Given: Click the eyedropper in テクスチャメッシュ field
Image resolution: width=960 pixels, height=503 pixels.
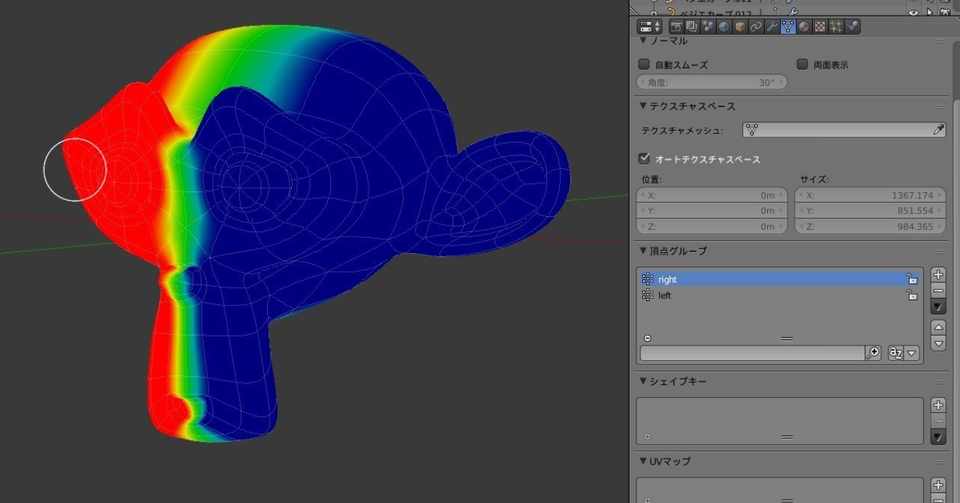Looking at the screenshot, I should click(938, 130).
